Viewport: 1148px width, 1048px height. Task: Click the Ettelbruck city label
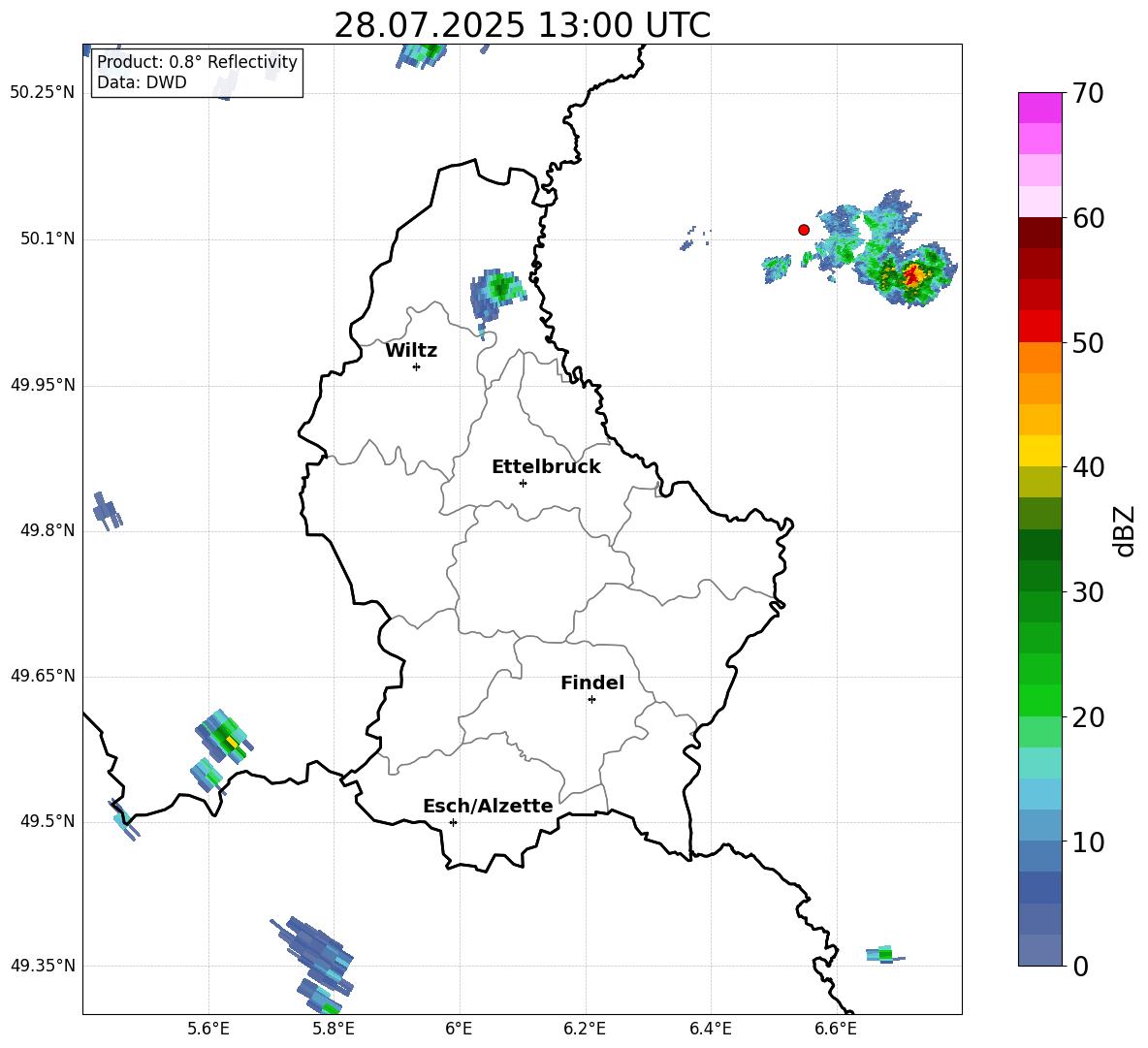tap(546, 467)
